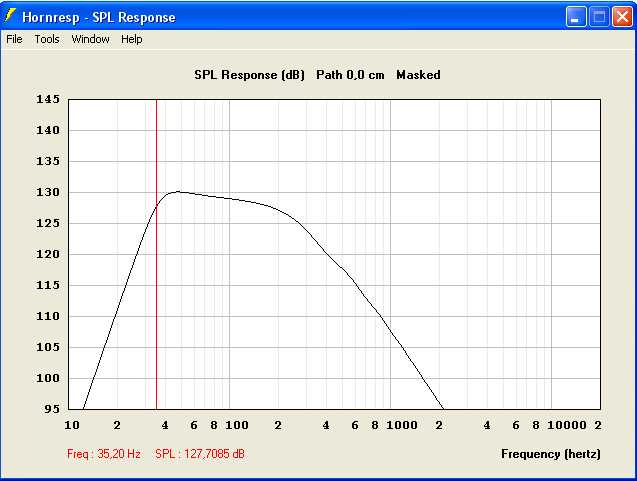Click the disabled maximize button
Viewport: 637px width, 481px height.
click(x=599, y=17)
